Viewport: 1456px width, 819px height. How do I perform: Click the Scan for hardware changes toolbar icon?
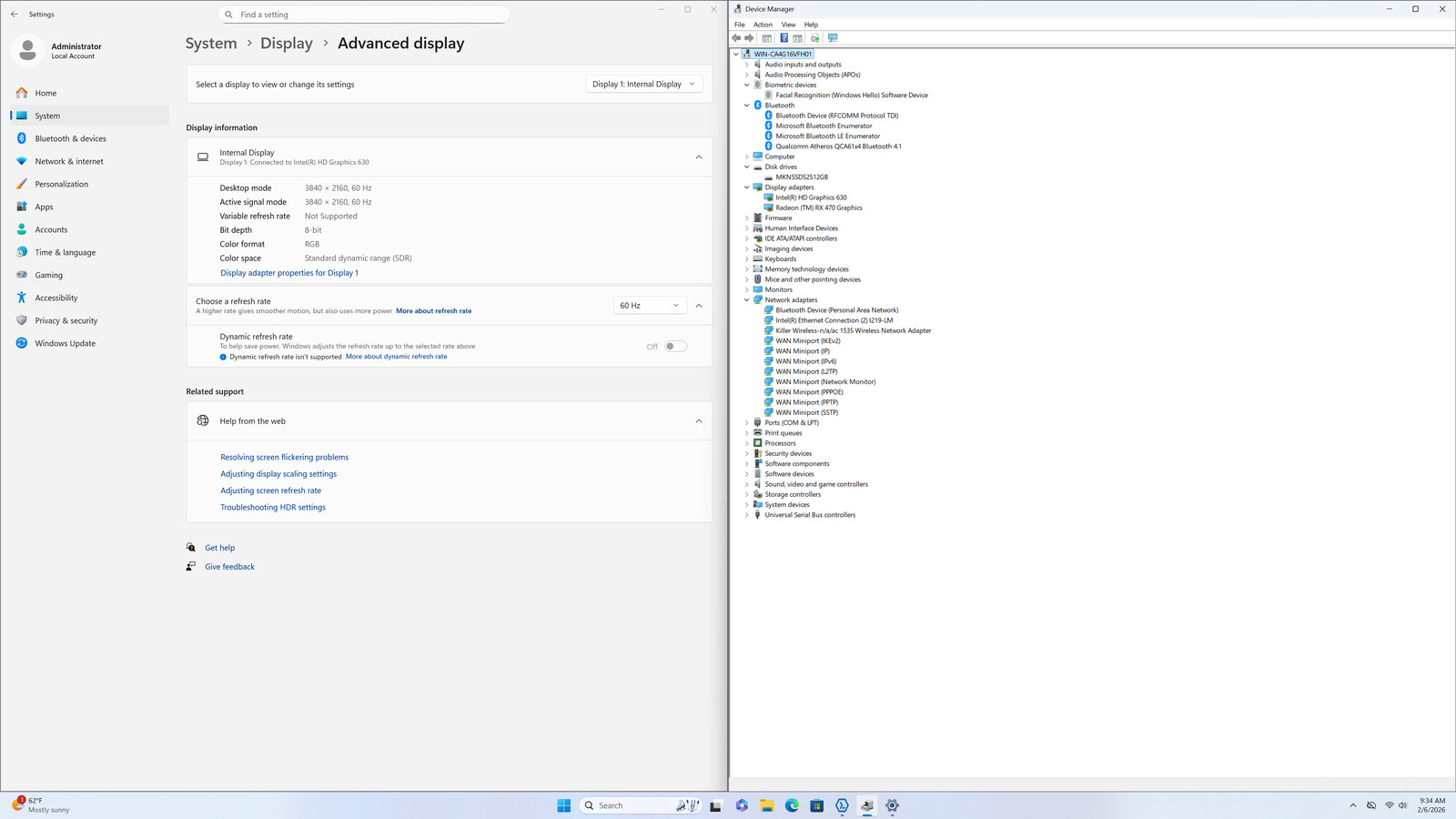tap(833, 38)
